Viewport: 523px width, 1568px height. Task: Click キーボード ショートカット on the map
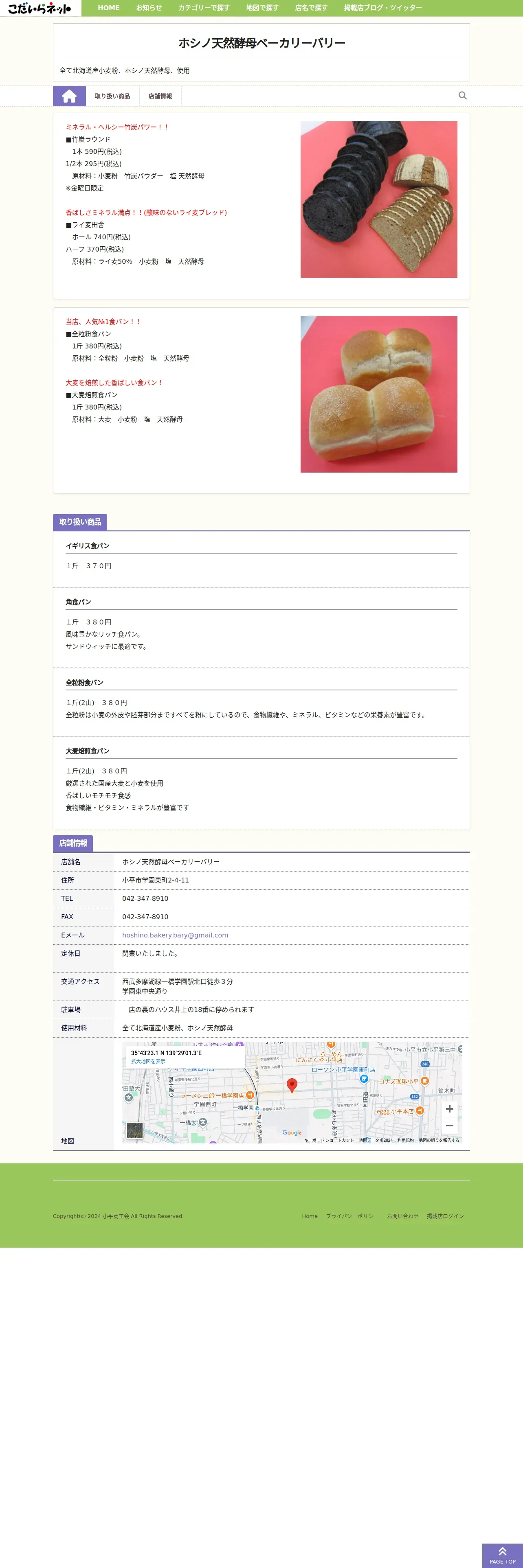329,1140
